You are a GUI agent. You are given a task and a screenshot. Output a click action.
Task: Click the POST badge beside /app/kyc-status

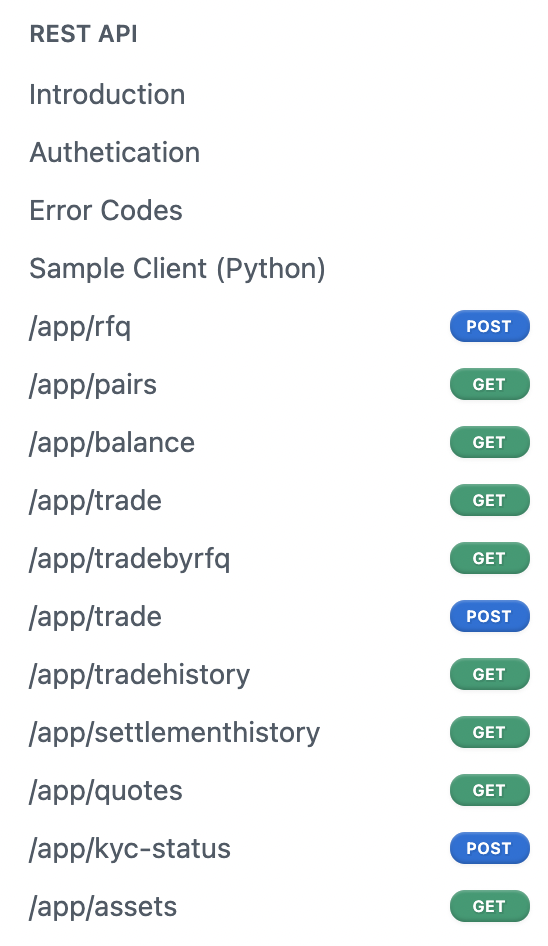coord(489,848)
